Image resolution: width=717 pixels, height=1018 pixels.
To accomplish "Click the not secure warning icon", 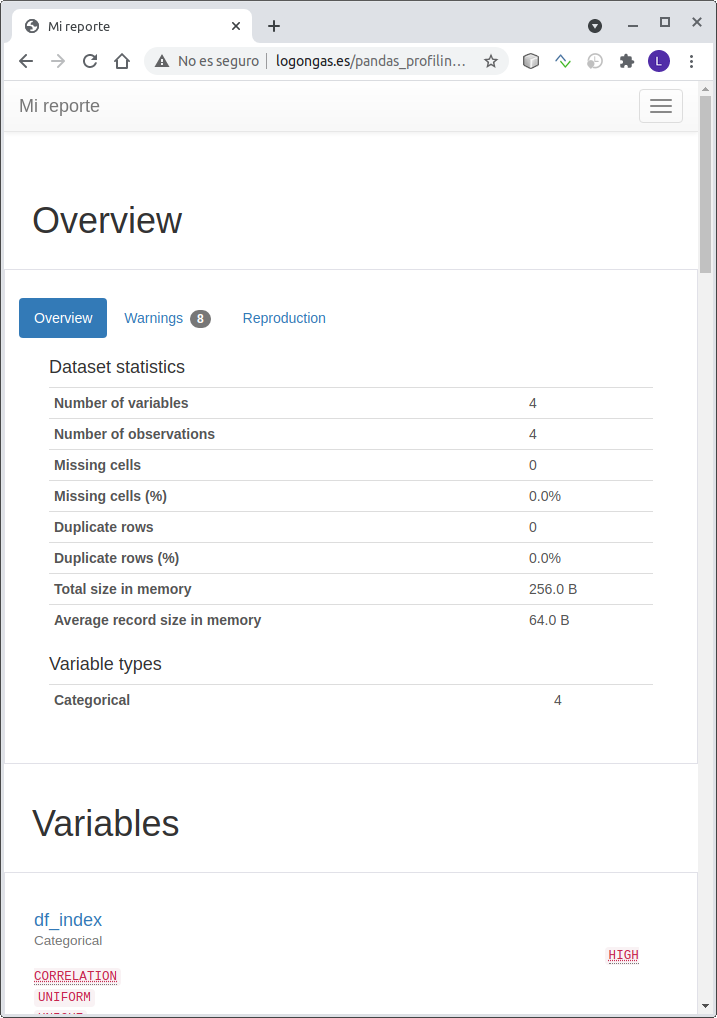I will coord(162,61).
